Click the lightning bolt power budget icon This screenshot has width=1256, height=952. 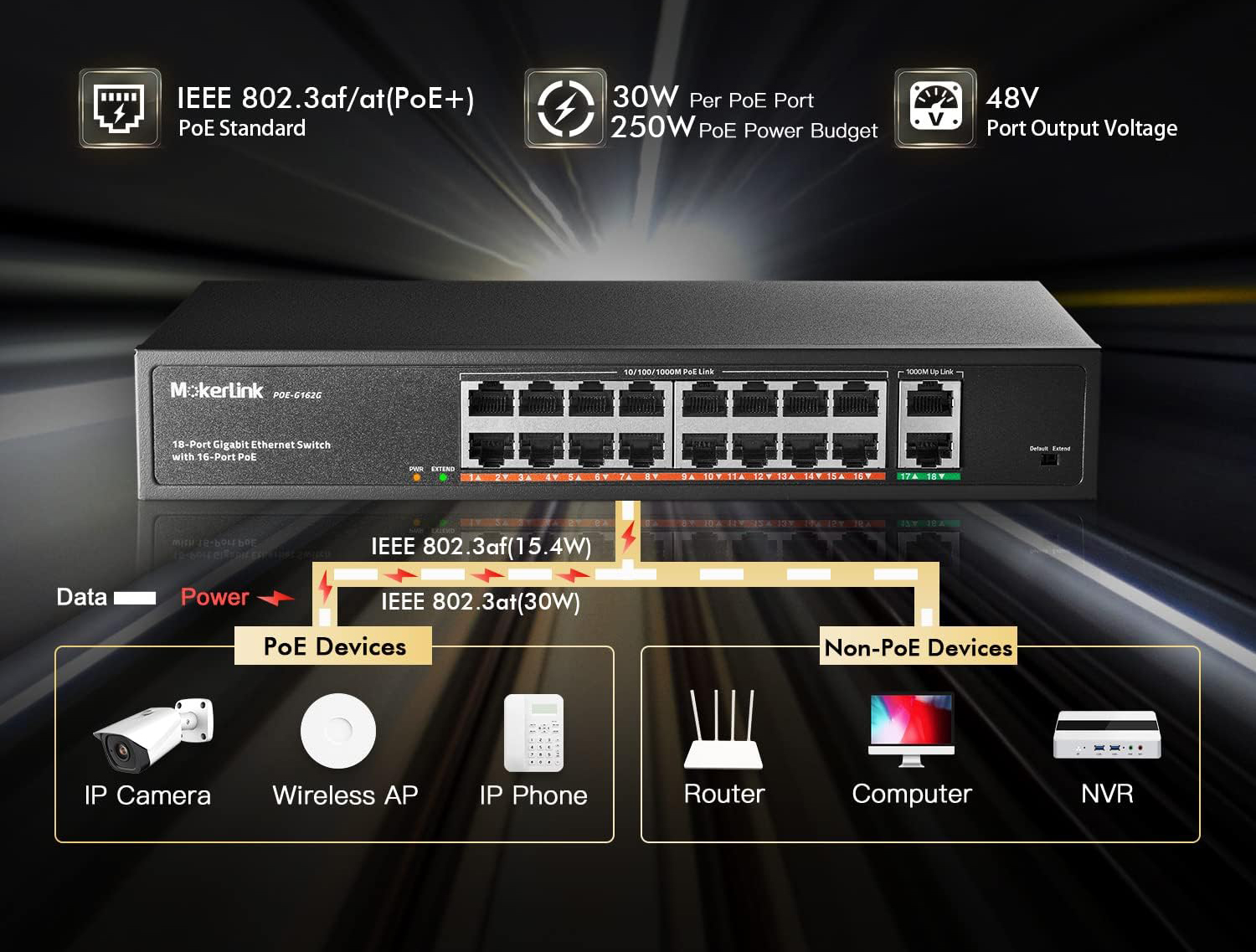click(x=565, y=108)
